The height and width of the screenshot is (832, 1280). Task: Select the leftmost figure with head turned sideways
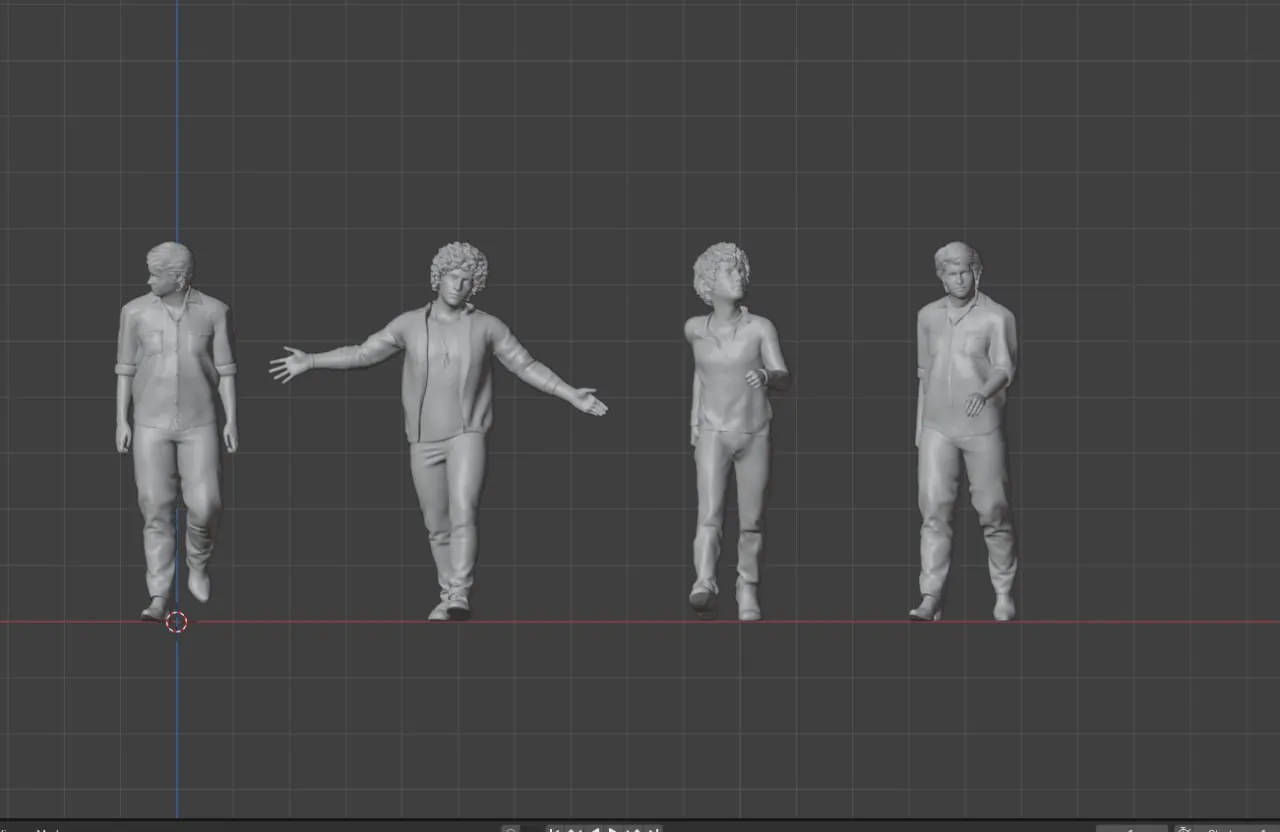(x=176, y=431)
